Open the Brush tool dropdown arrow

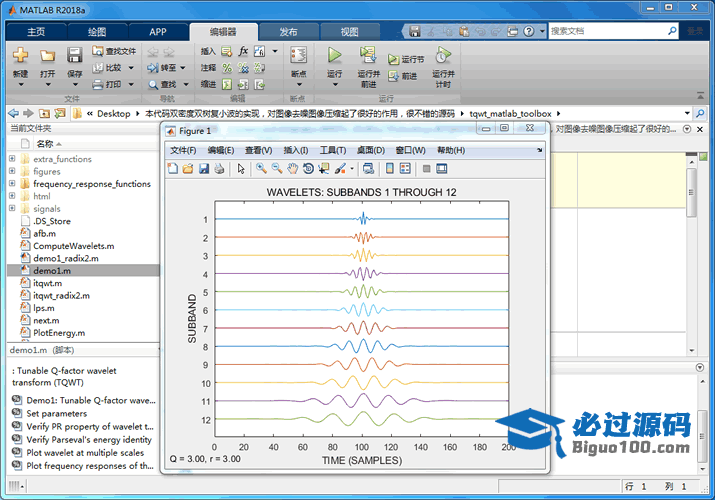point(352,169)
